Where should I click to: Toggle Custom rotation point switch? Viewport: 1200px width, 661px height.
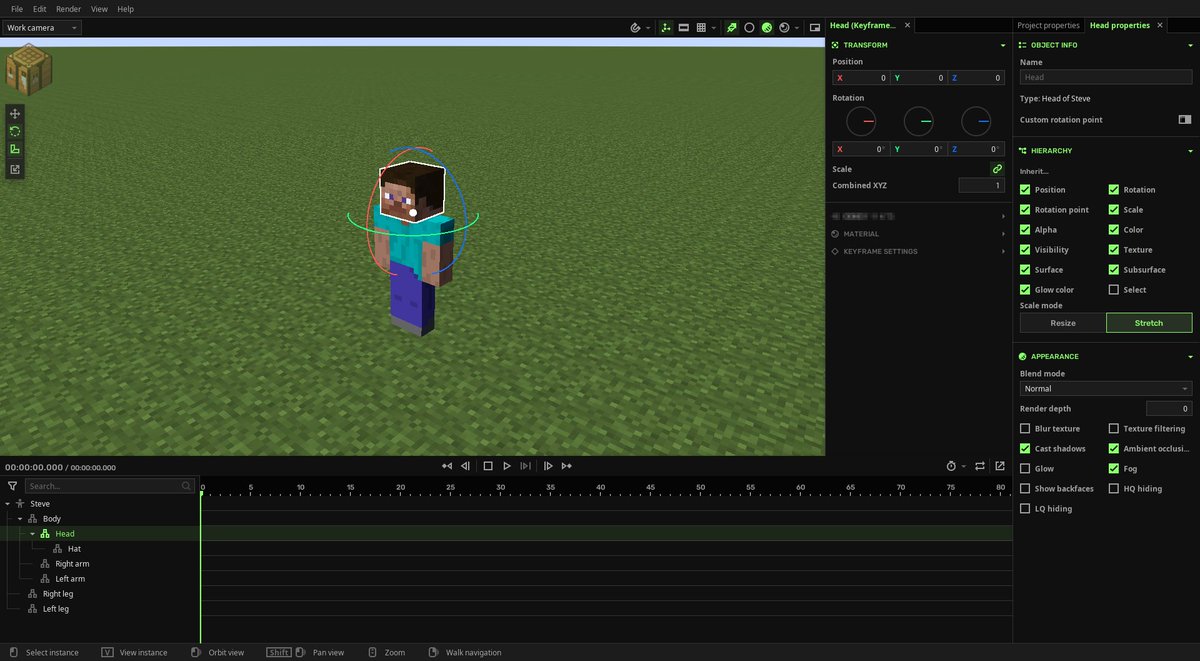pos(1184,120)
